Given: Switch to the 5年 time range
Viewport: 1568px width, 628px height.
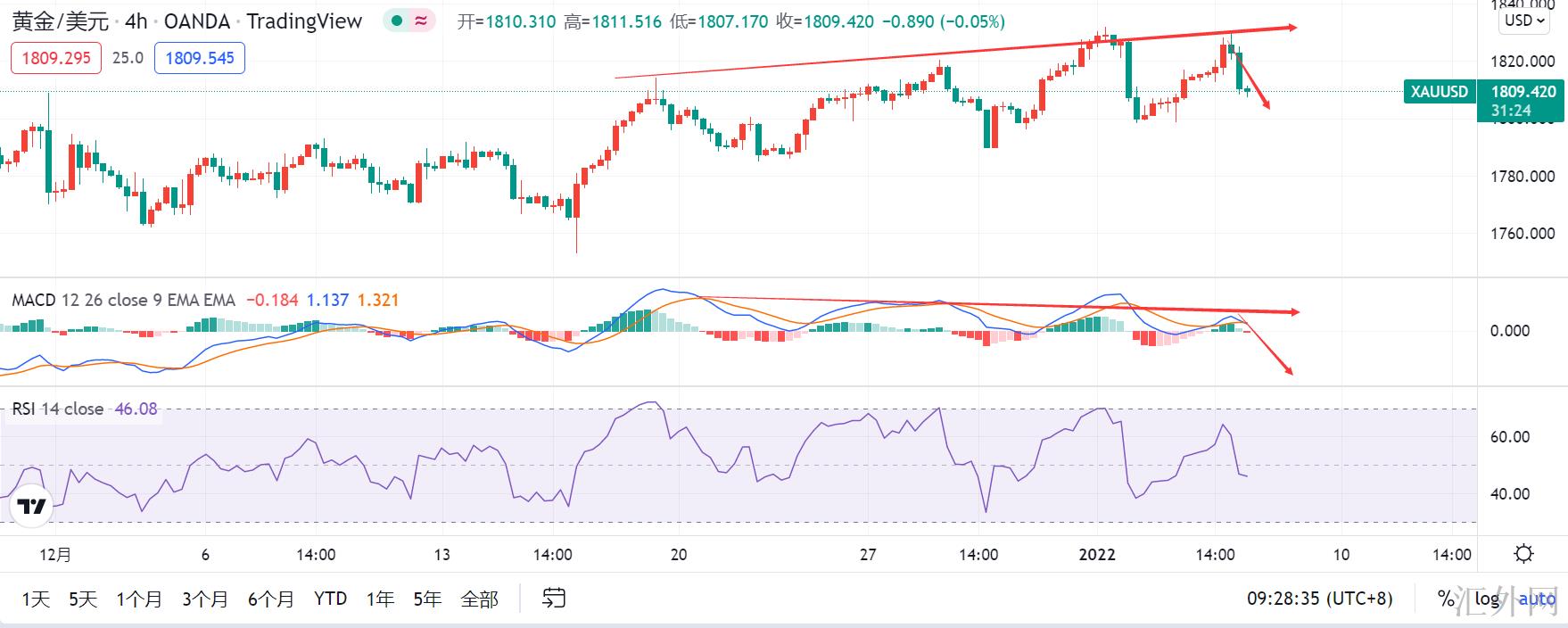Looking at the screenshot, I should click(427, 599).
